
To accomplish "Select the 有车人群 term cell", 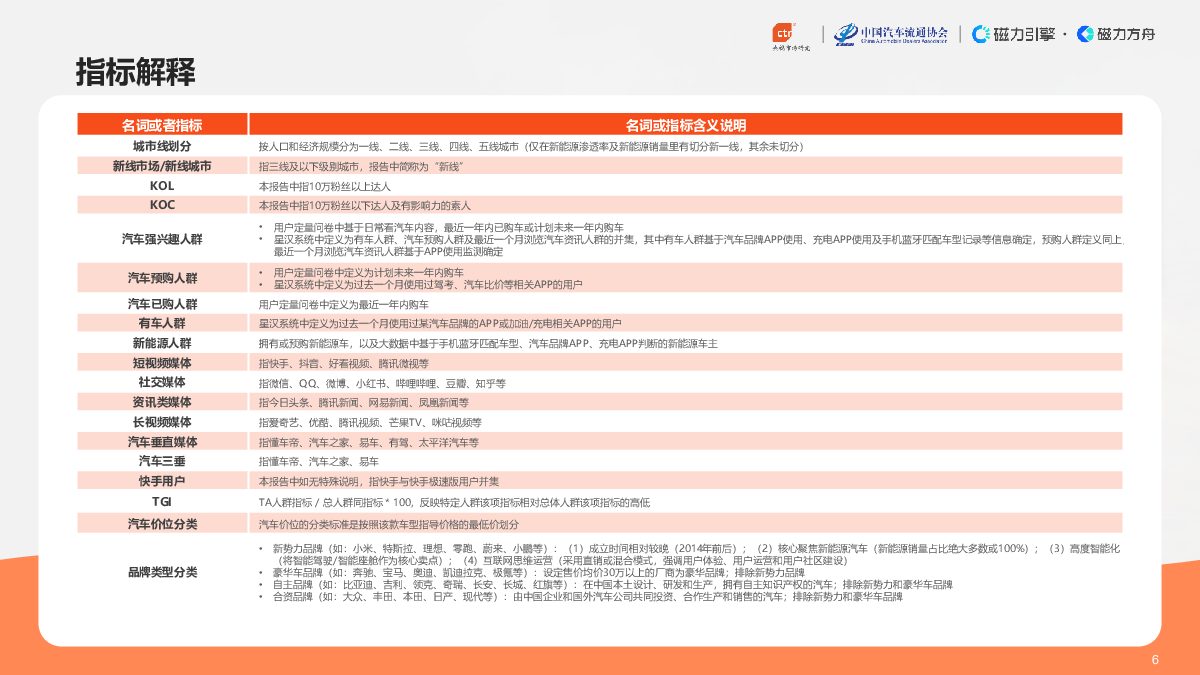I will tap(162, 323).
